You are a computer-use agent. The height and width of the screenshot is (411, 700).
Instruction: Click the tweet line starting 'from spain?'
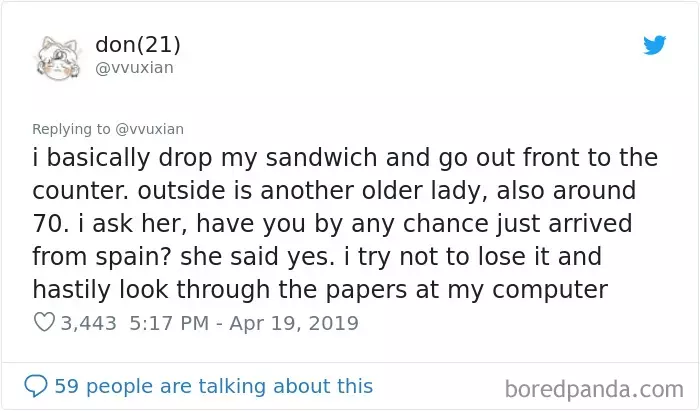pyautogui.click(x=317, y=257)
